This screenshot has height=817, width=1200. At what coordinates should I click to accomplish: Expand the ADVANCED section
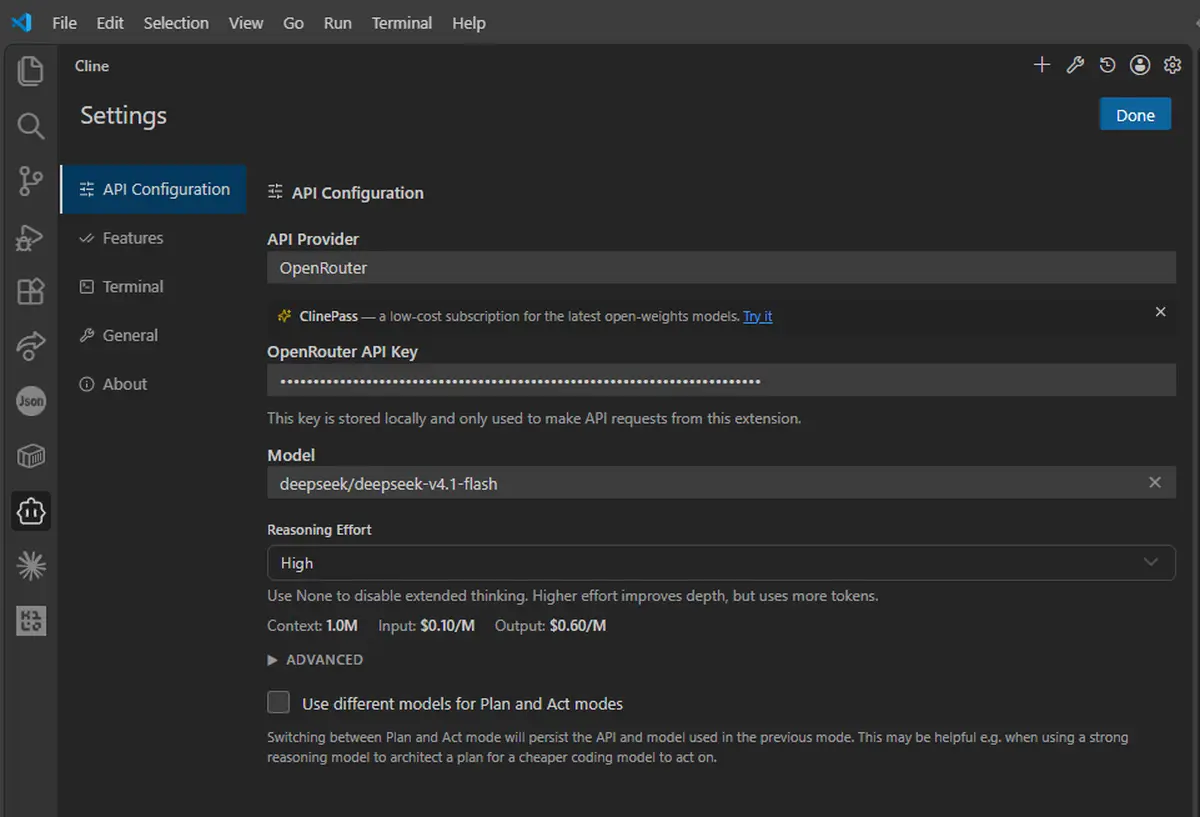pyautogui.click(x=315, y=660)
